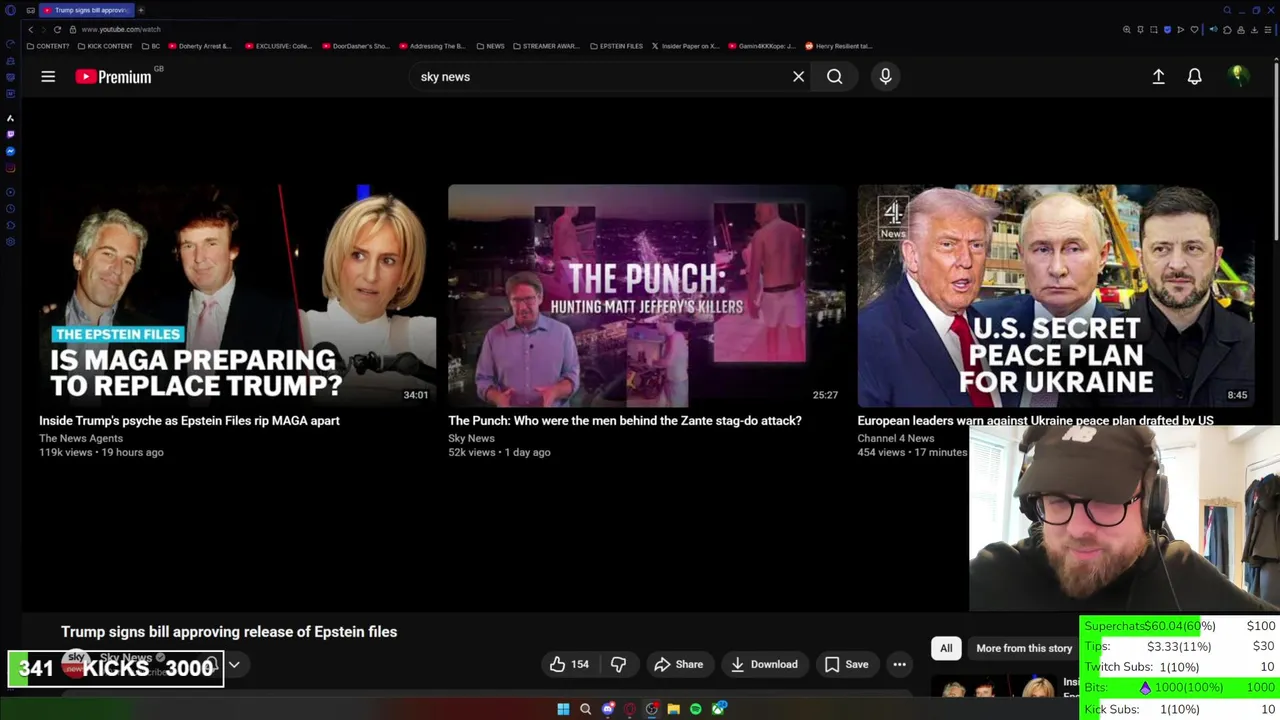Open Henry Resilient bookmark

click(x=838, y=46)
